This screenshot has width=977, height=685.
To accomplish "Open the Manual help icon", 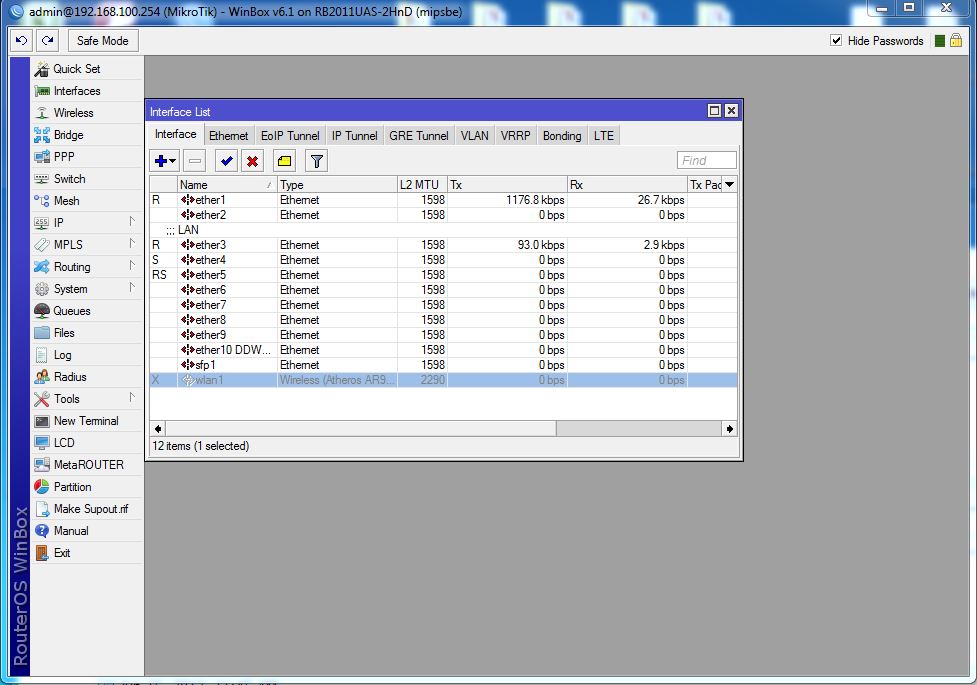I will [42, 530].
